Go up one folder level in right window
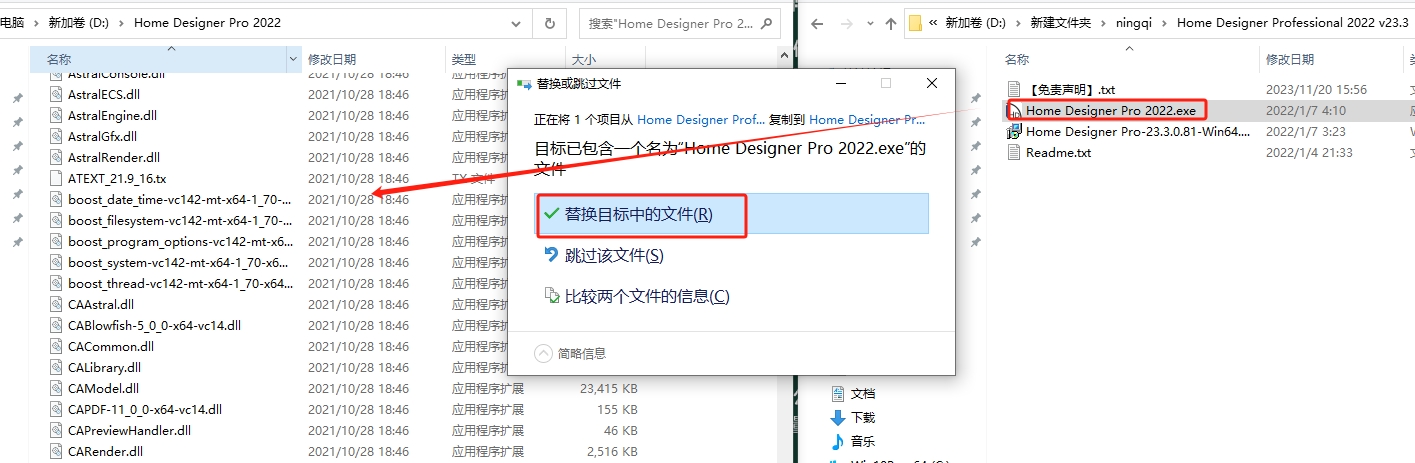Screen dimensions: 1415x463 pos(890,23)
